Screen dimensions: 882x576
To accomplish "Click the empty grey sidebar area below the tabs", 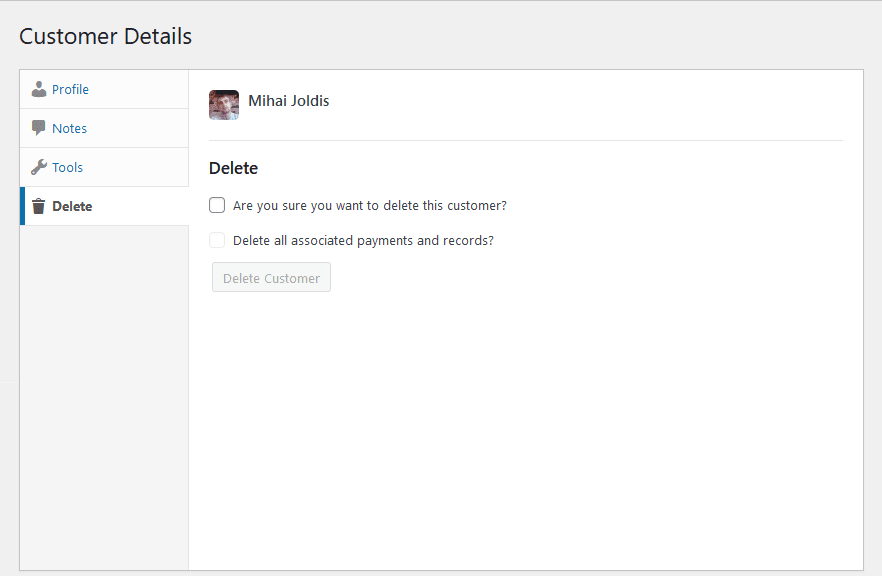I will point(104,400).
